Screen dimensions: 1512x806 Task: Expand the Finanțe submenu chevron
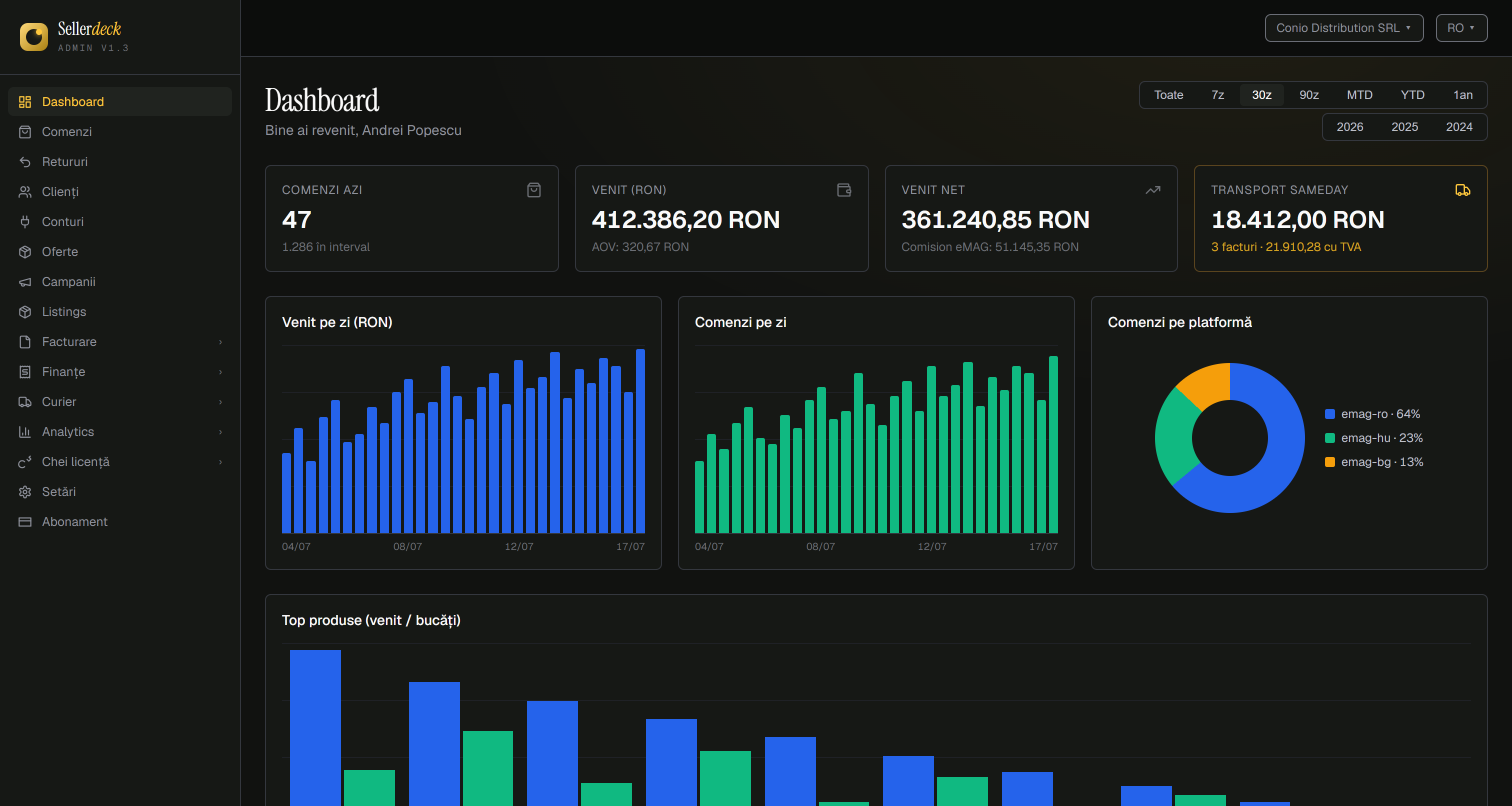click(220, 371)
